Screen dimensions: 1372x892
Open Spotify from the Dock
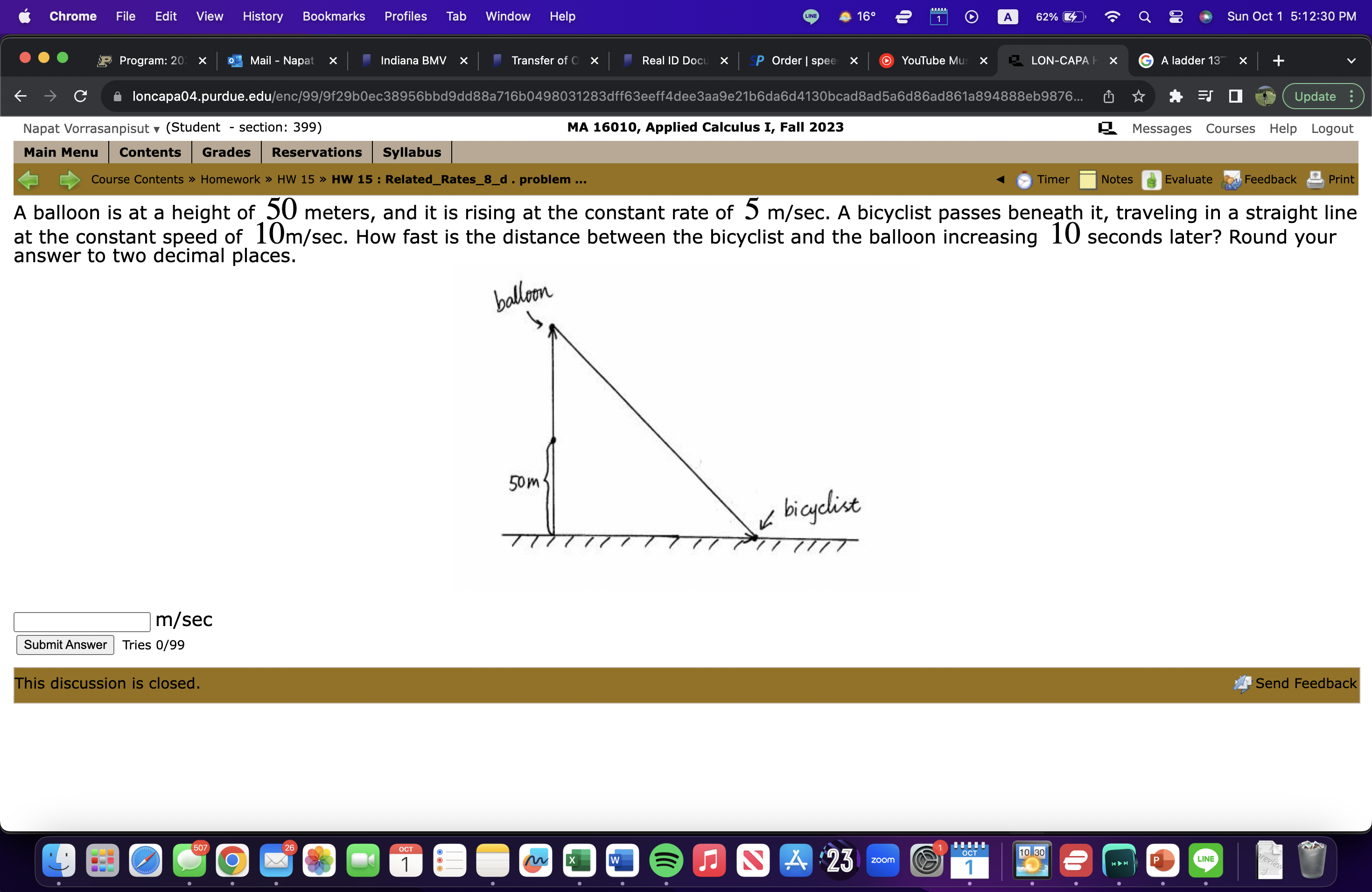click(666, 861)
